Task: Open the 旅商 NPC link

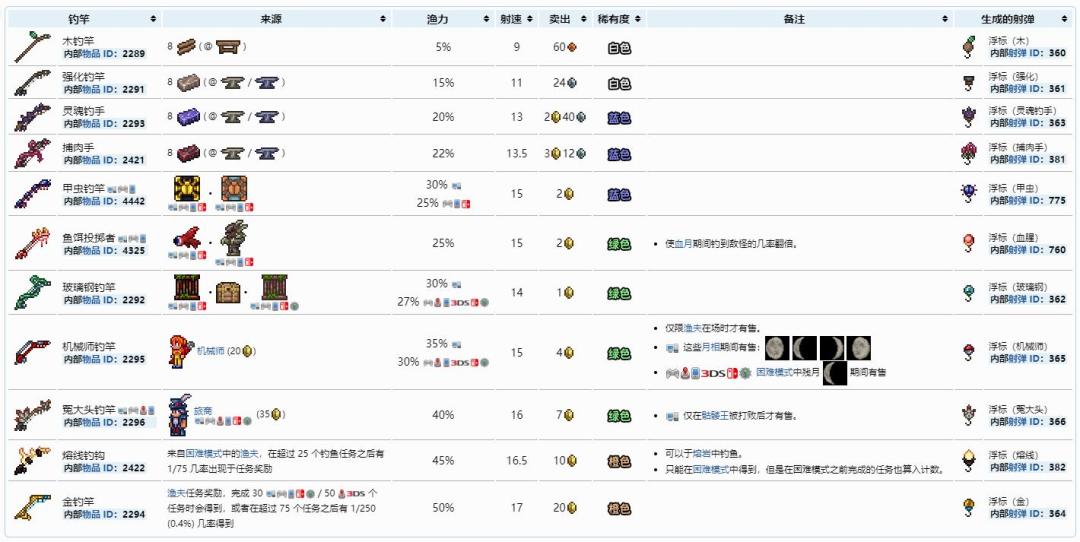Action: click(202, 409)
